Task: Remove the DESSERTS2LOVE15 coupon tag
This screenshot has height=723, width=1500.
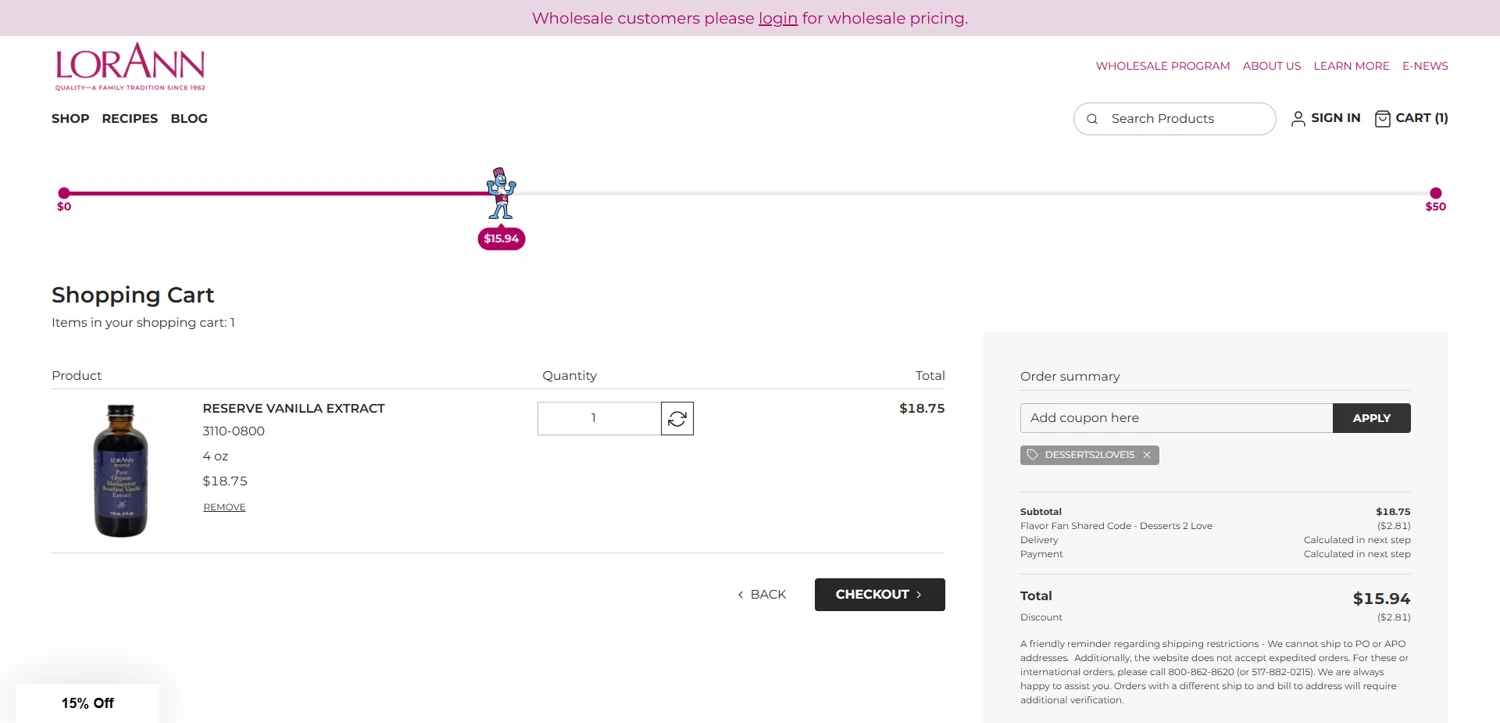Action: click(x=1147, y=455)
